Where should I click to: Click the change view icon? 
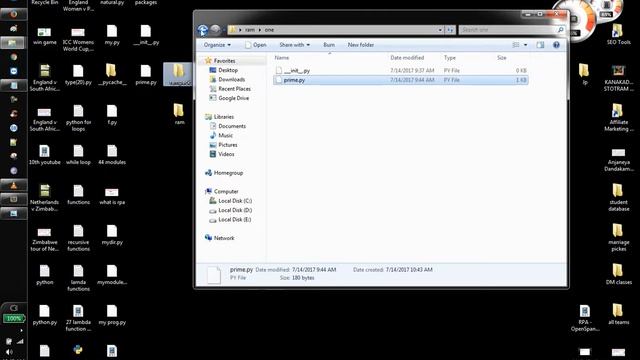[x=516, y=45]
